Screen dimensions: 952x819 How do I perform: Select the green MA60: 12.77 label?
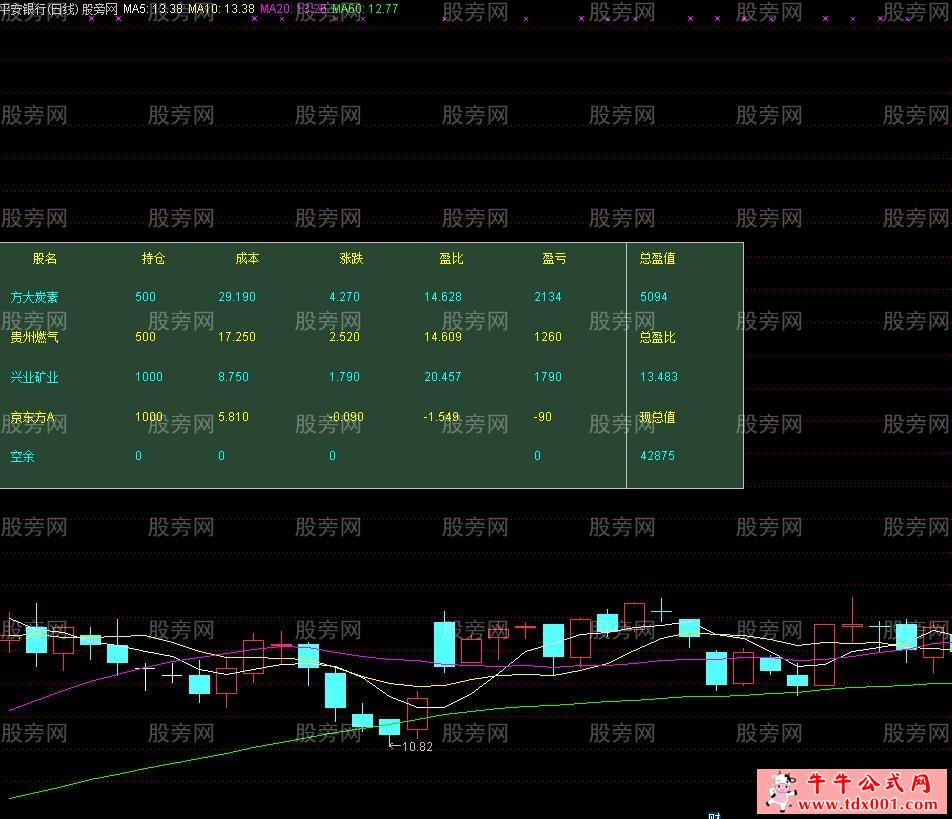pyautogui.click(x=365, y=9)
